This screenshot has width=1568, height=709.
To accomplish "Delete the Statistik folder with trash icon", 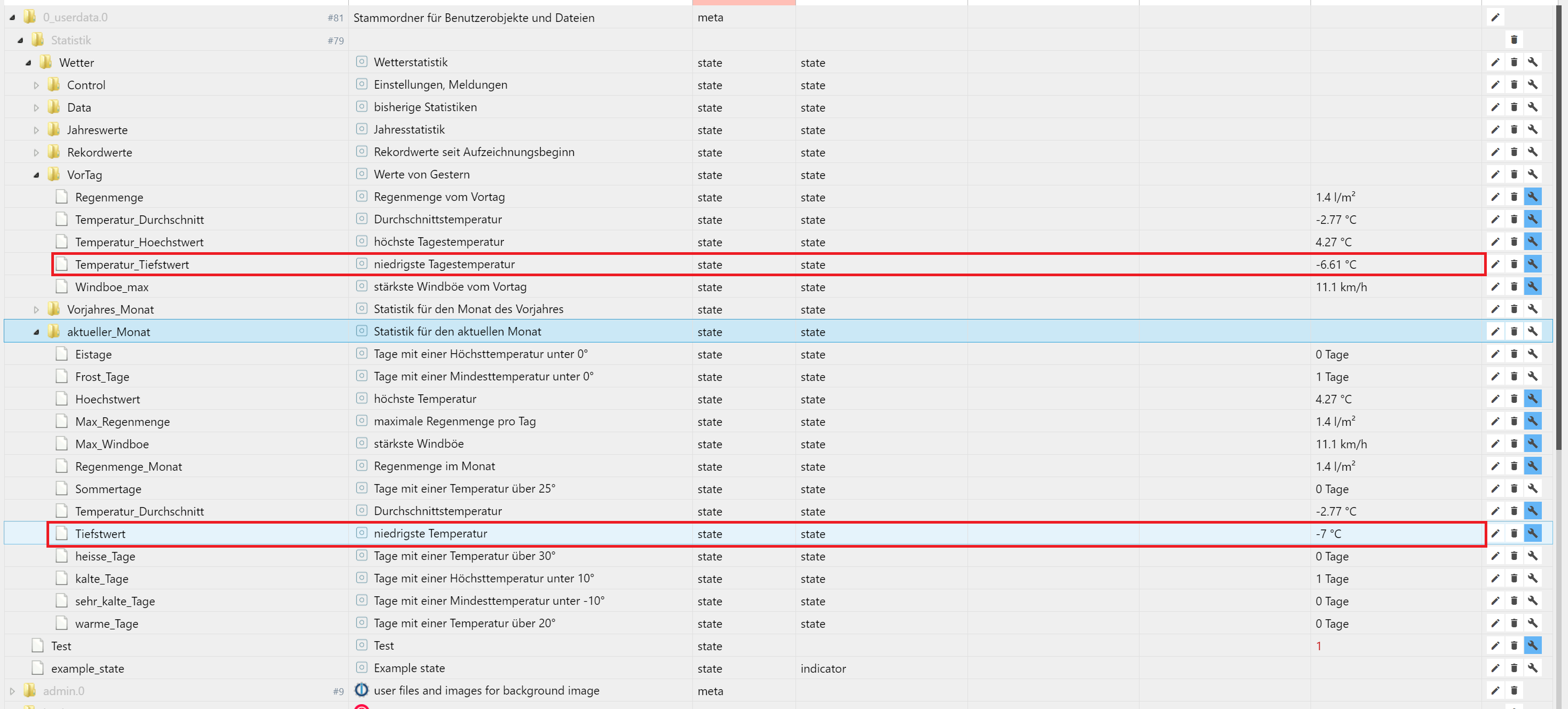I will click(1514, 40).
